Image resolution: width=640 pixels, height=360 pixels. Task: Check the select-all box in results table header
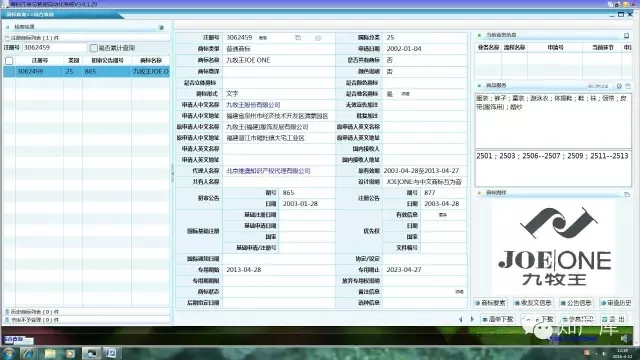9,61
